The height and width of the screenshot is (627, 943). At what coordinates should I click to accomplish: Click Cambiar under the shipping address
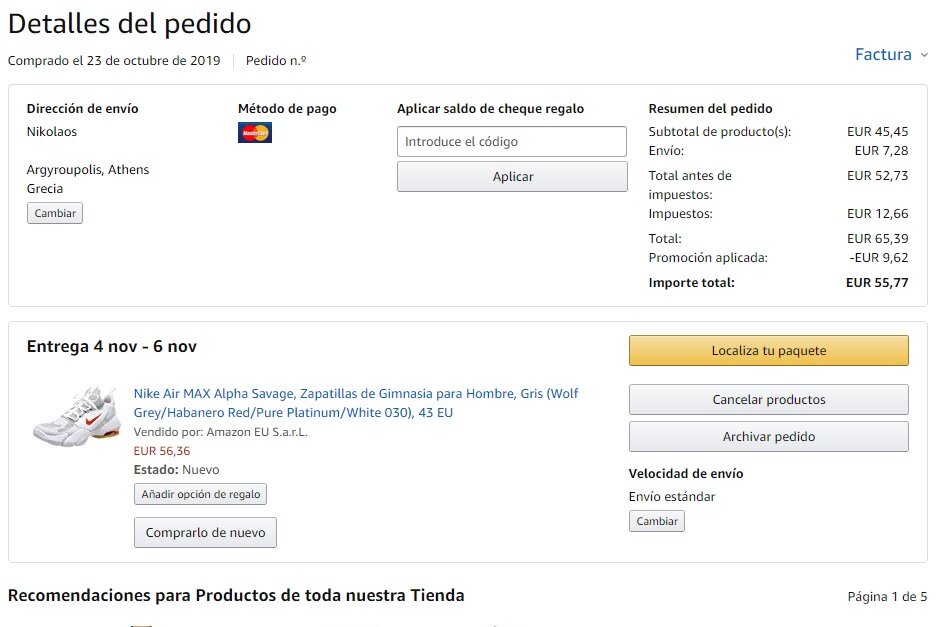pos(55,213)
